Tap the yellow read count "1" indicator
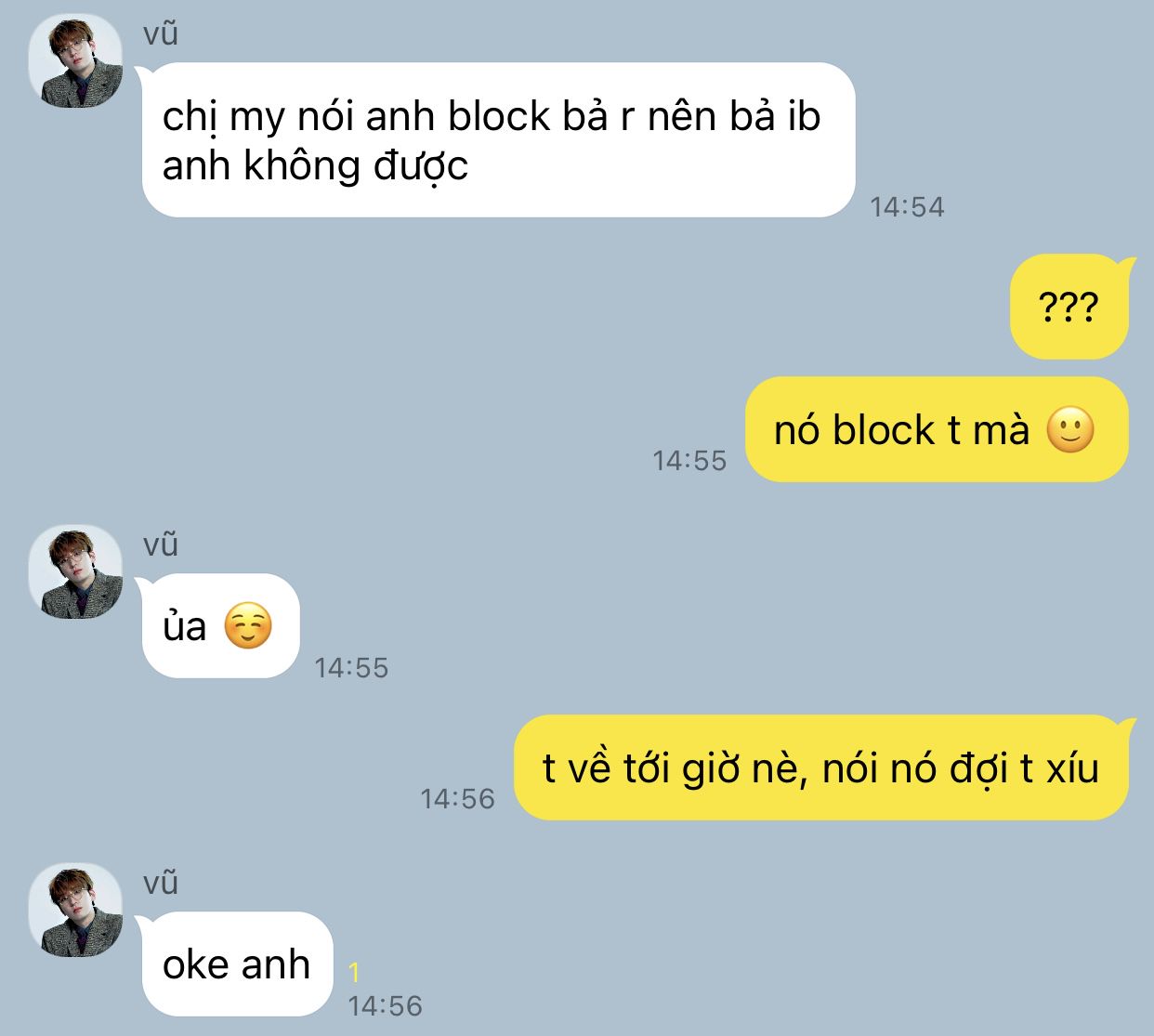Viewport: 1154px width, 1036px height. (354, 974)
